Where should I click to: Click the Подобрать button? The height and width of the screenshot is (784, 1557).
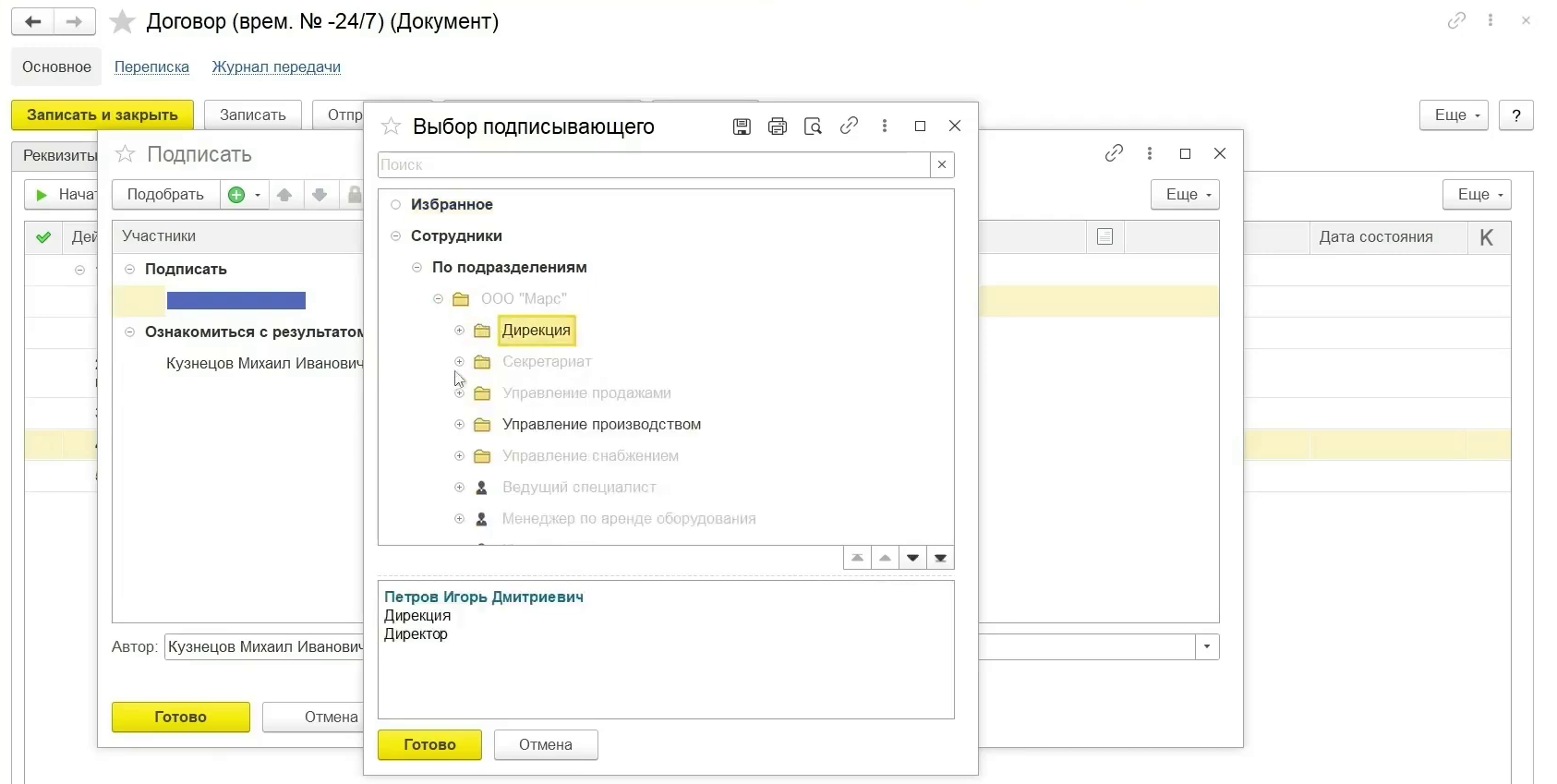[x=165, y=195]
